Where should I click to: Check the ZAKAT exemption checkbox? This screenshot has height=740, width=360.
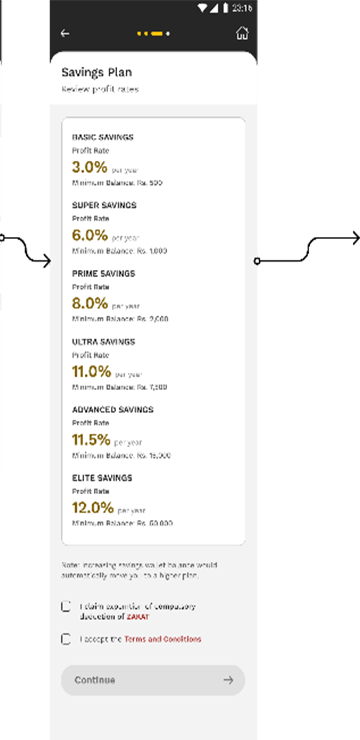(x=66, y=606)
